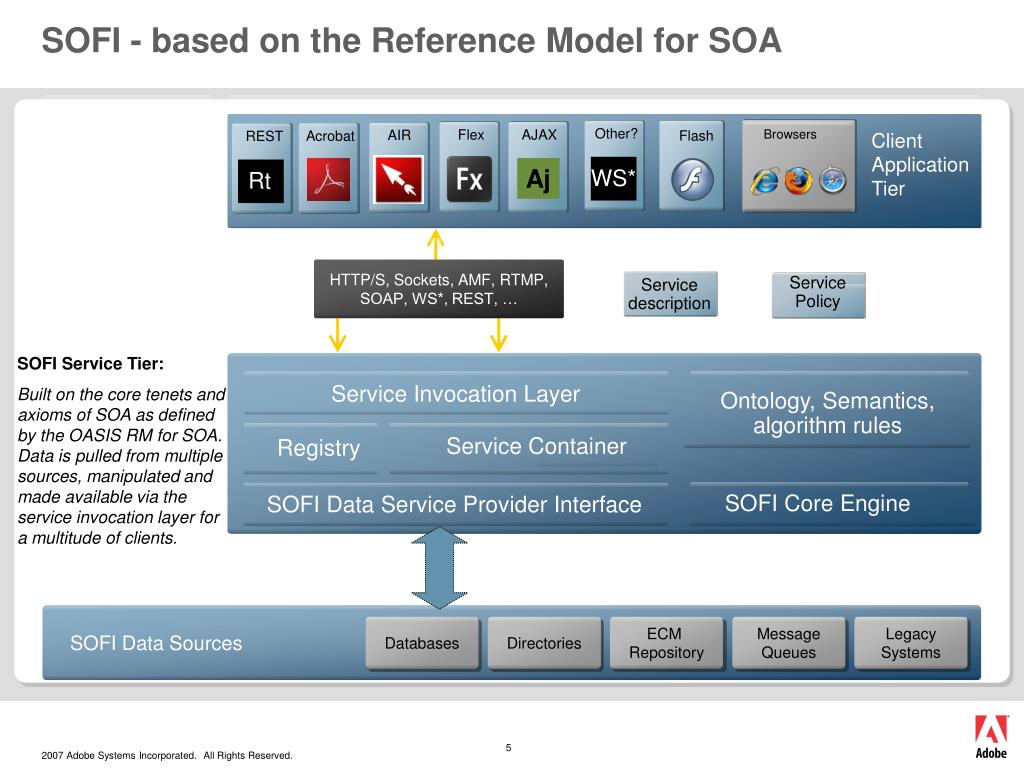Click the Flash player icon
Image resolution: width=1024 pixels, height=768 pixels.
coord(692,179)
